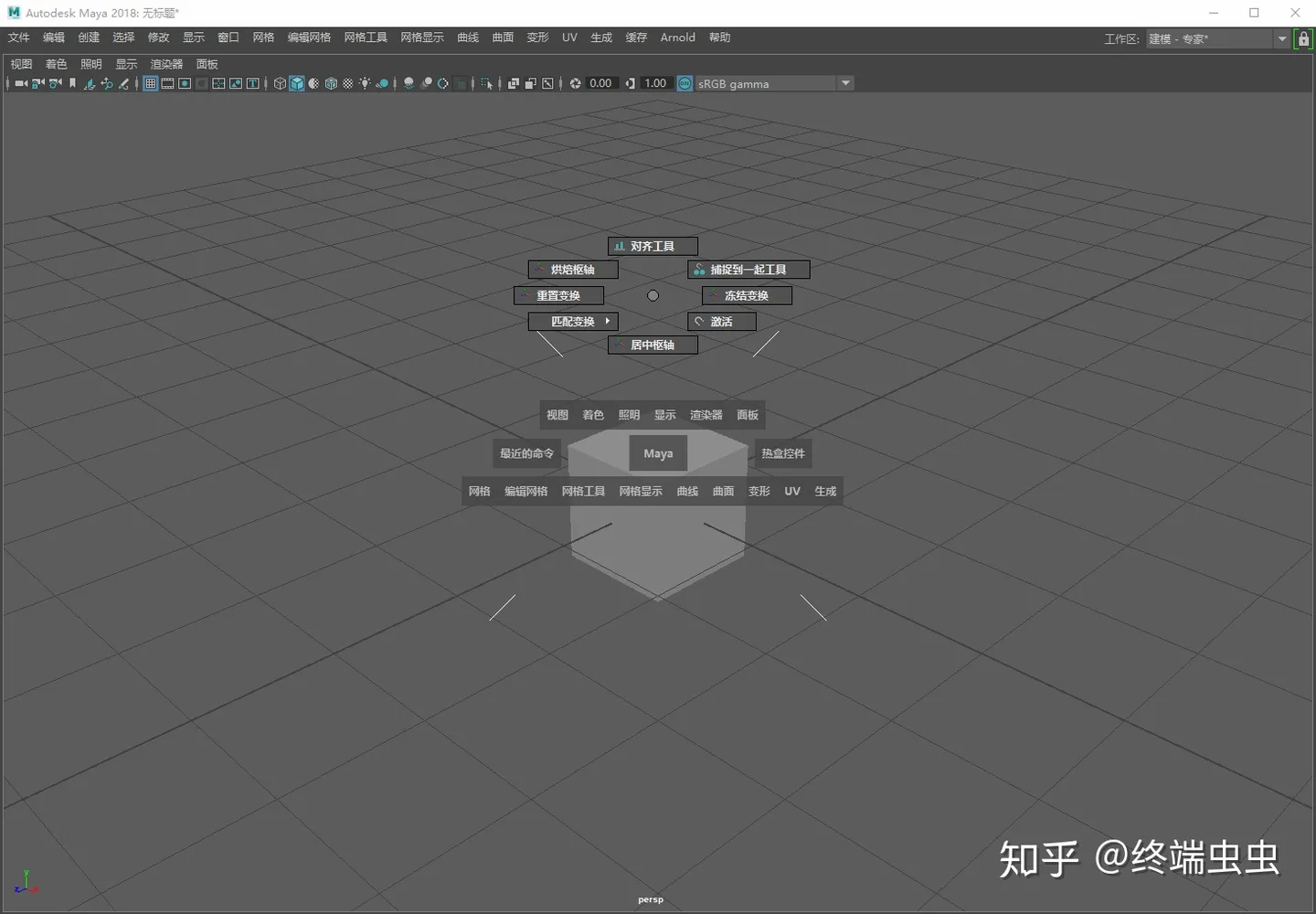Viewport: 1316px width, 914px height.
Task: Expand 匹配变换 submenu in marking menu
Action: pyautogui.click(x=573, y=321)
